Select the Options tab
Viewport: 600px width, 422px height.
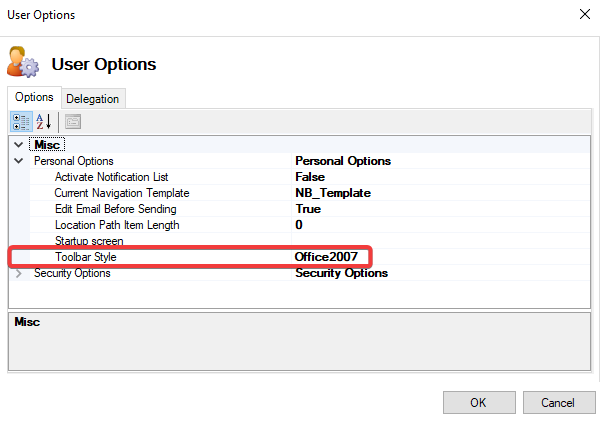34,97
